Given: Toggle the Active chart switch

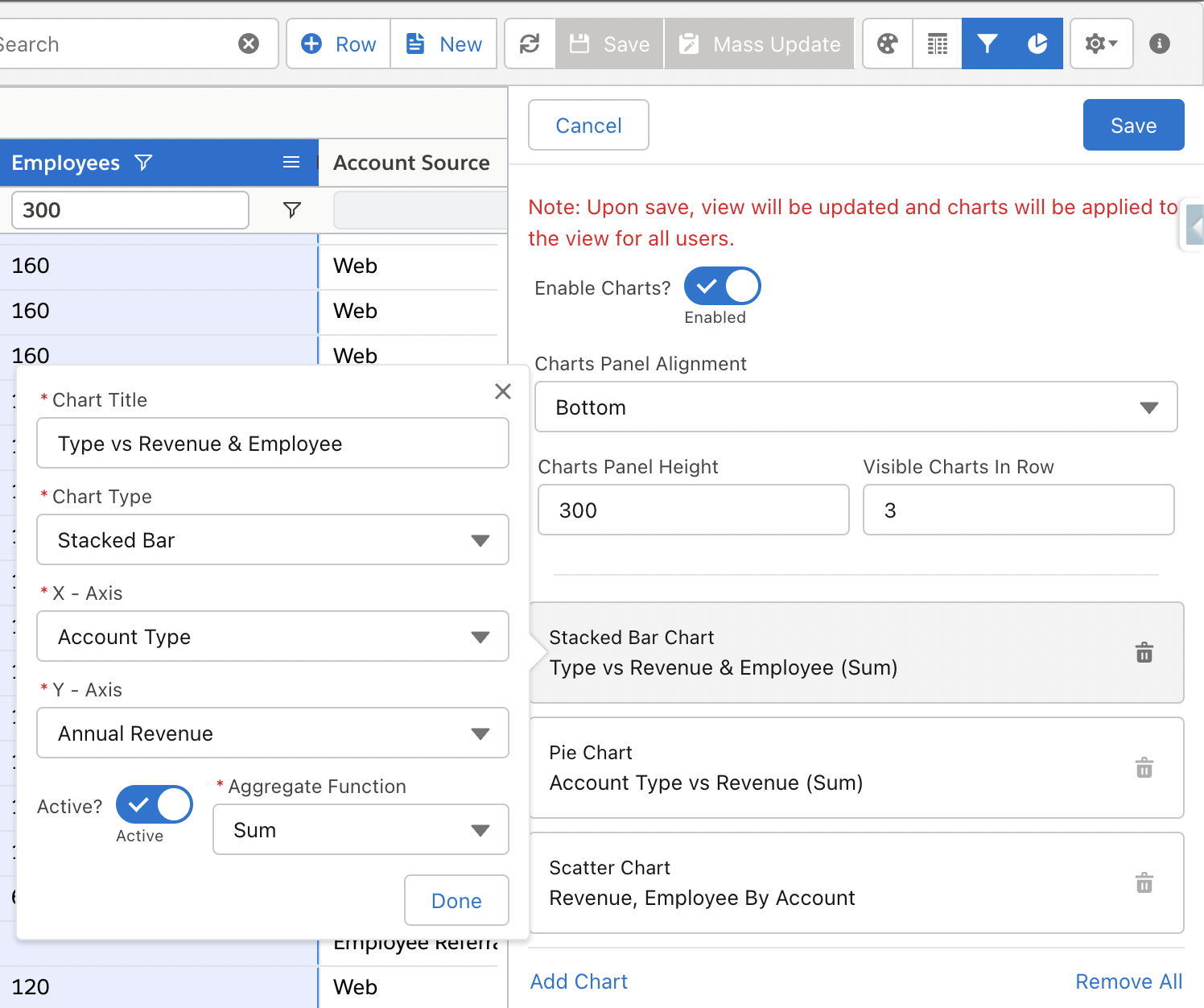Looking at the screenshot, I should coord(155,804).
